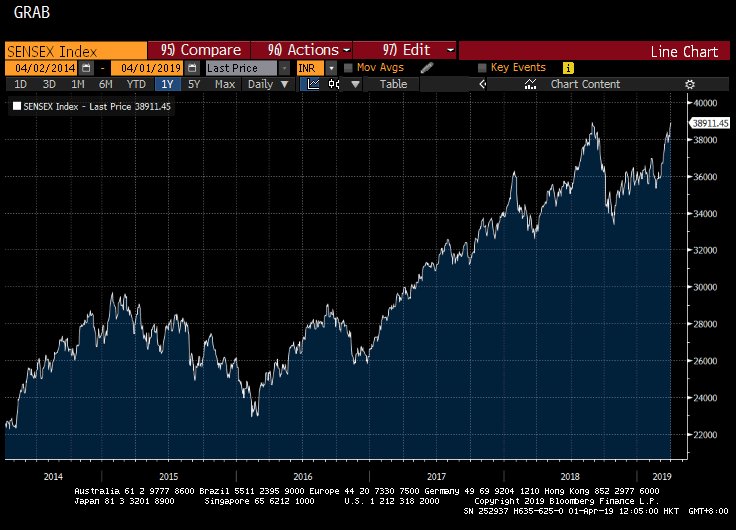Click the 2019 x-axis year label

662,476
